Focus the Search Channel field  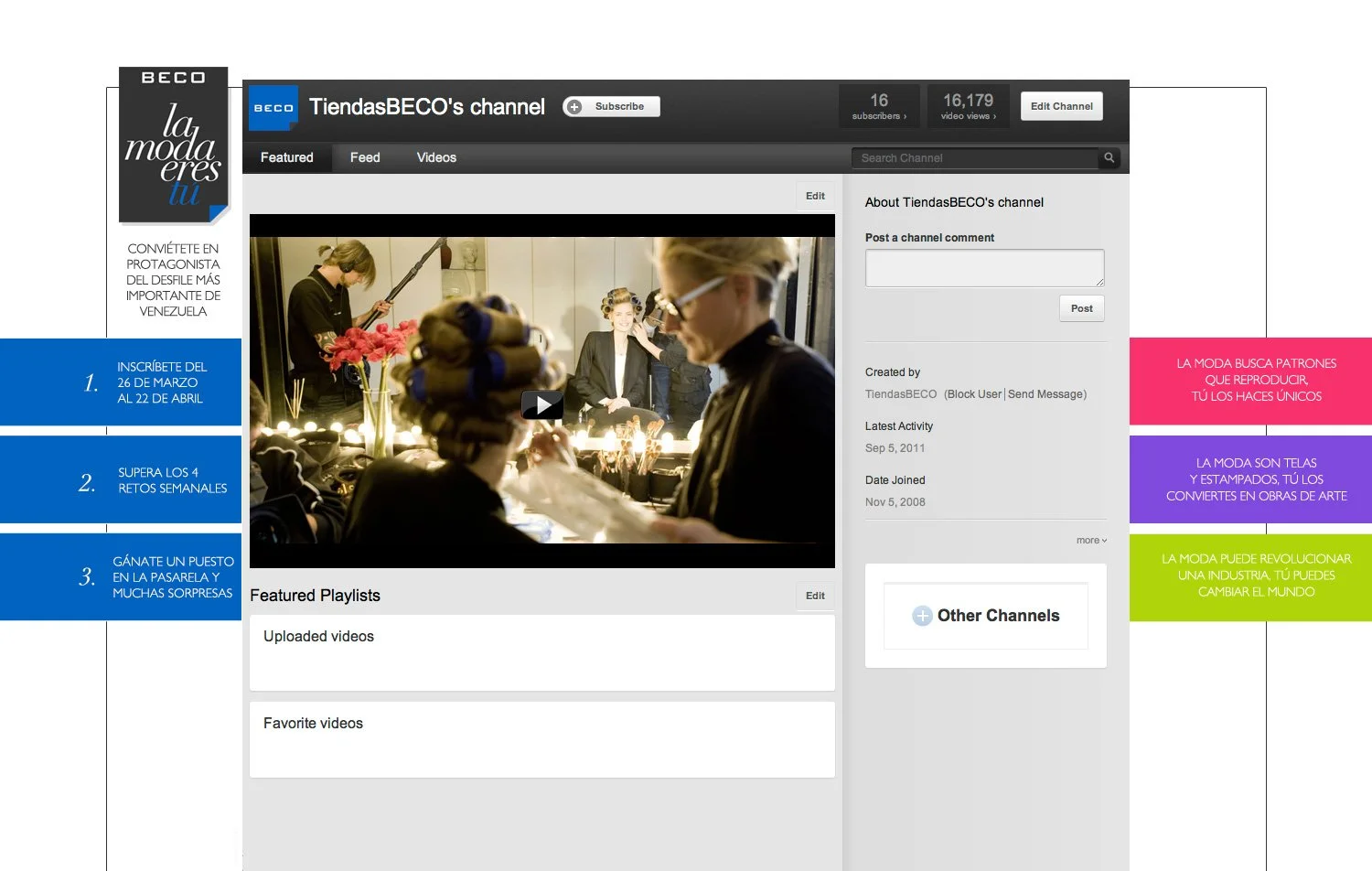tap(974, 157)
